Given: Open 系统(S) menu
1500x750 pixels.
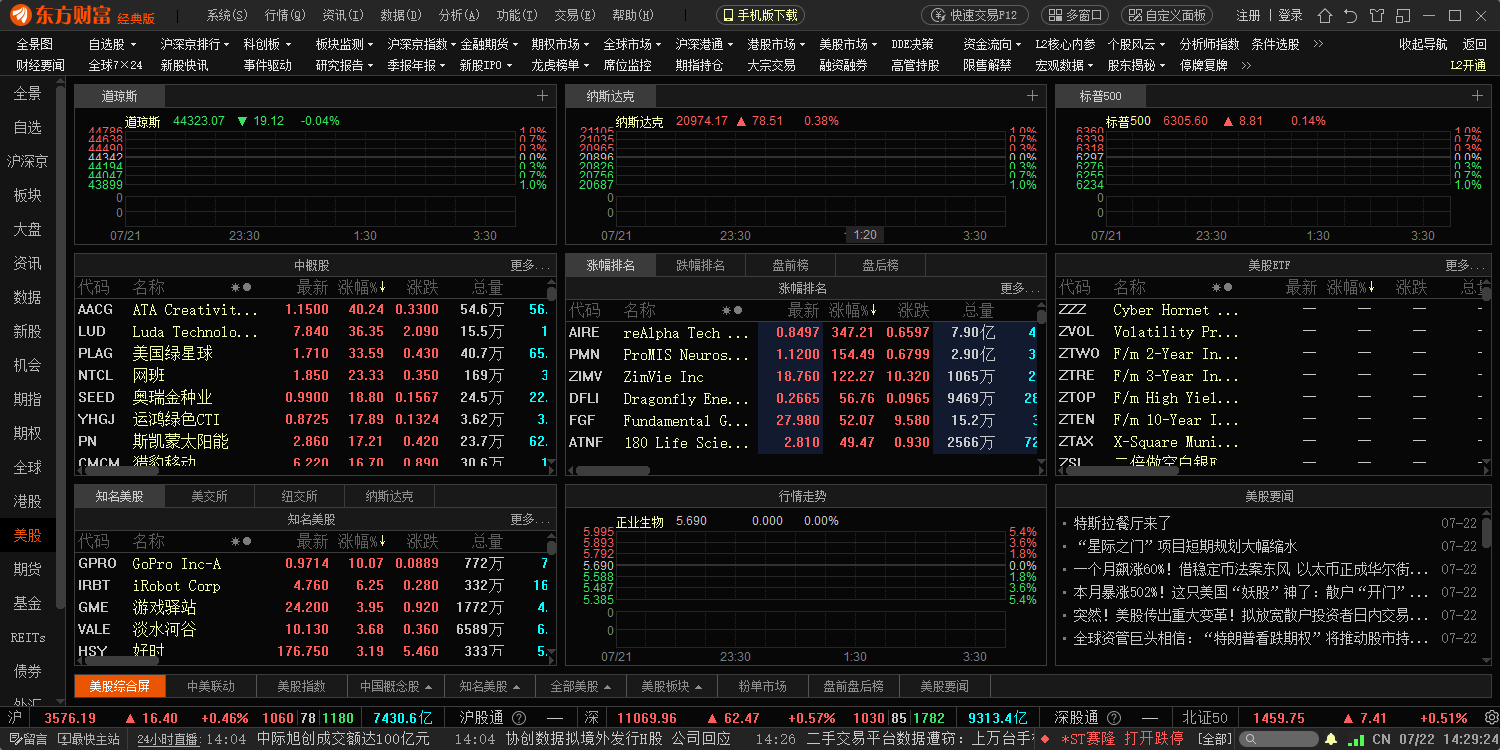Looking at the screenshot, I should [227, 16].
